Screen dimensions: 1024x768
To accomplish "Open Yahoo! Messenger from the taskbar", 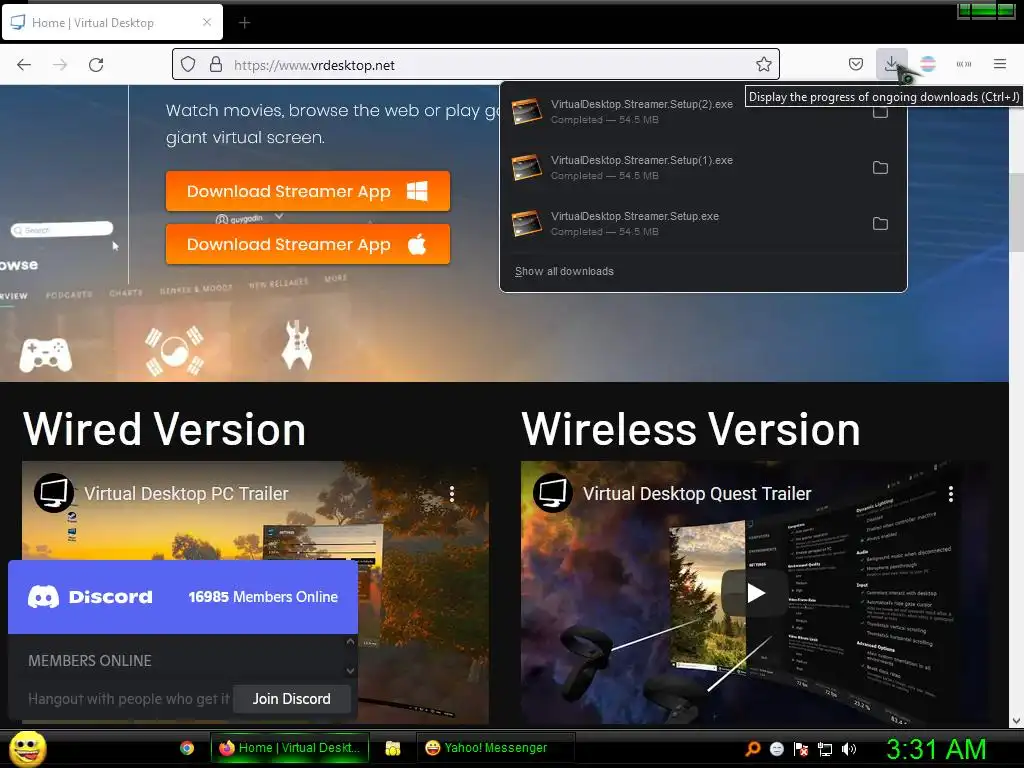I will 495,748.
